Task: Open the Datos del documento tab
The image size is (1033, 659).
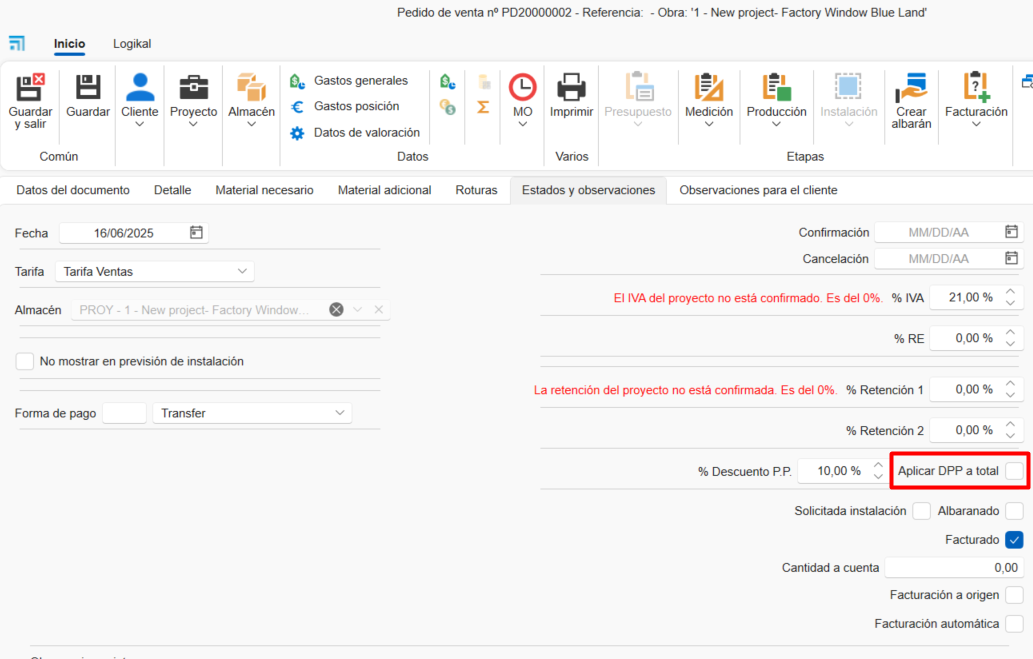Action: tap(73, 190)
